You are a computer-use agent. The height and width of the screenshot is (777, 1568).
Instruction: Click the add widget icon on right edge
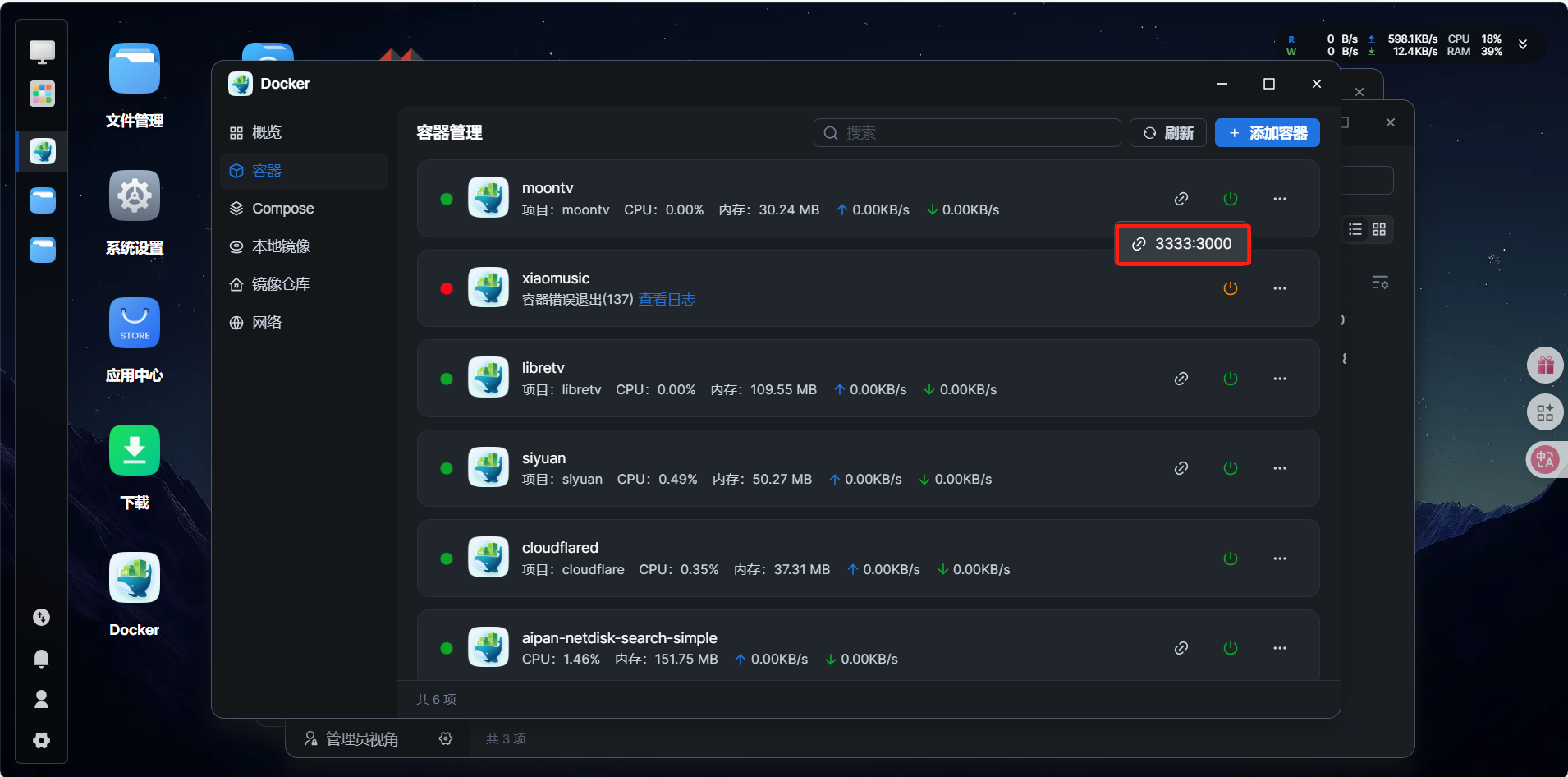tap(1545, 412)
